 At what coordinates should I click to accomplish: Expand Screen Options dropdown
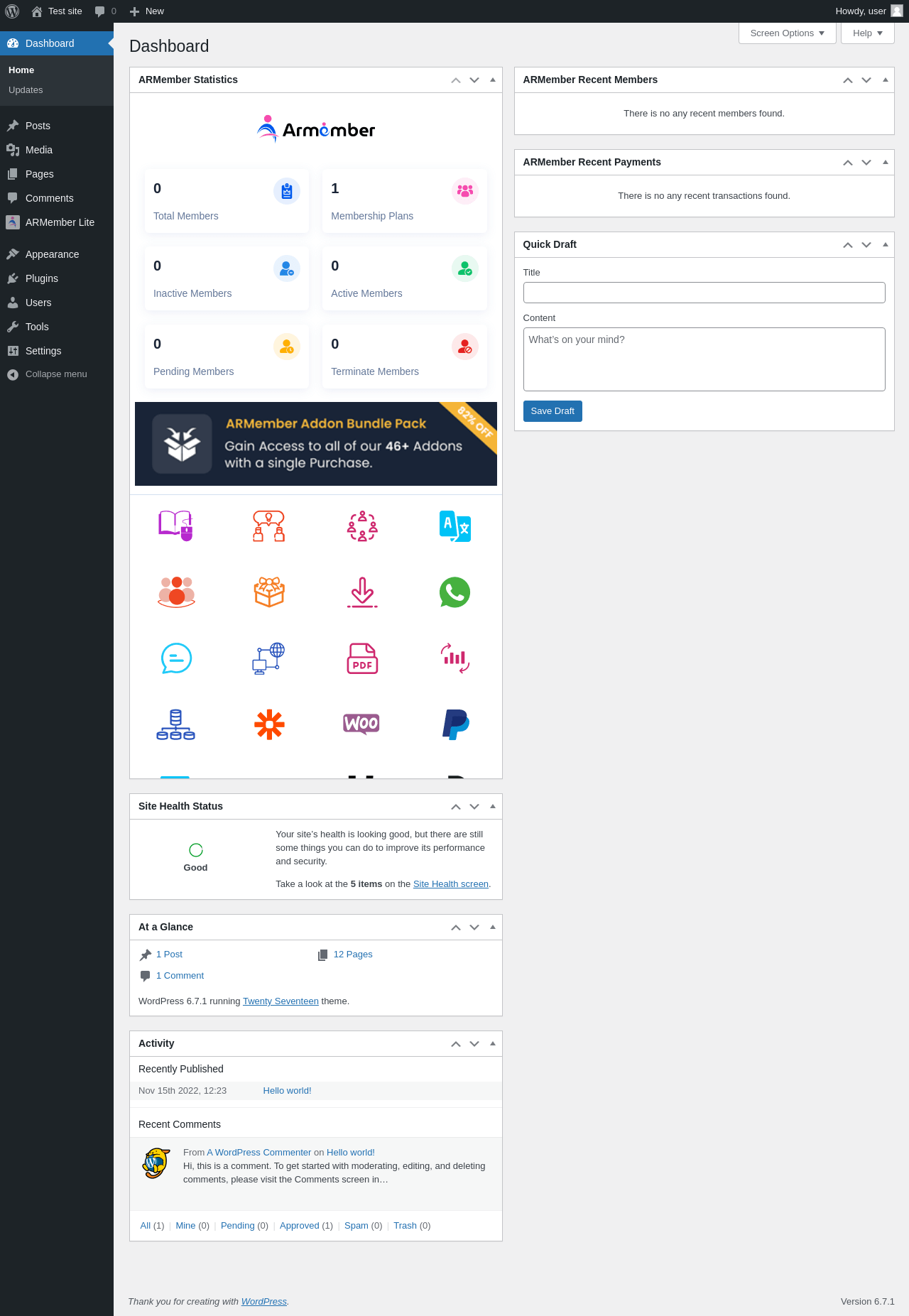(788, 33)
